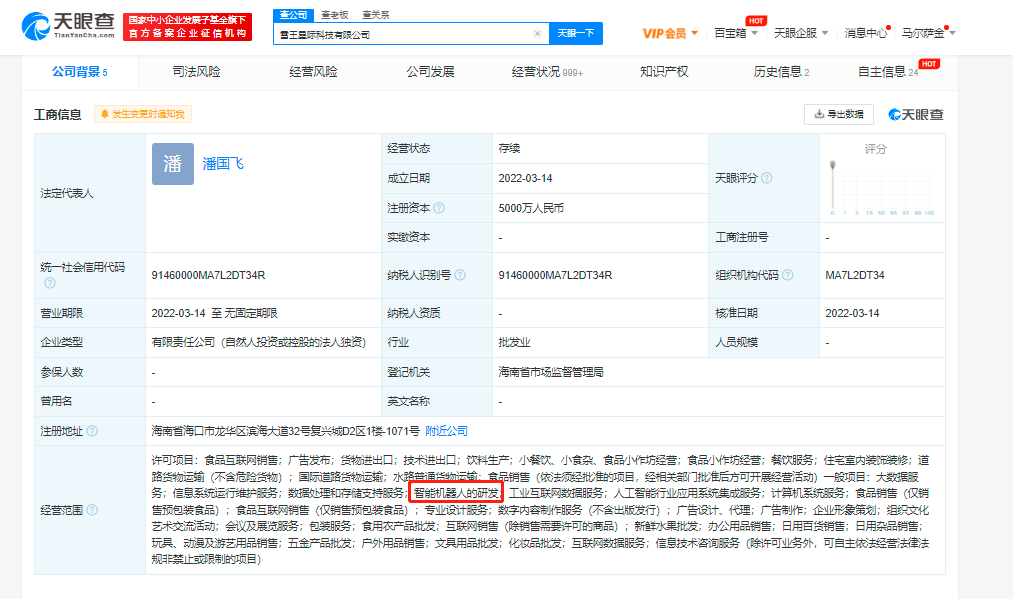Screen dimensions: 1013x599
Task: Click the red banner 官方备案企业征信机构
Action: click(x=187, y=27)
